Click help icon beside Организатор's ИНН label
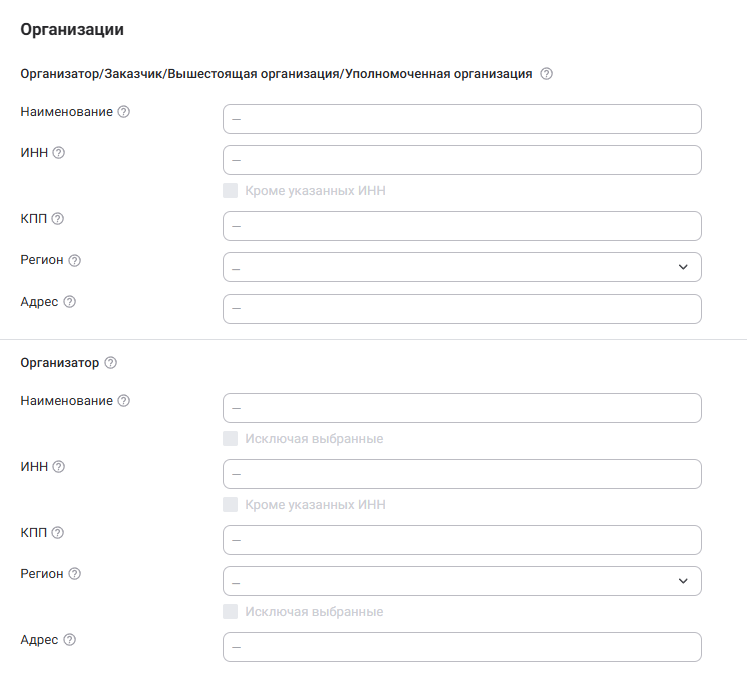The height and width of the screenshot is (675, 747). (59, 467)
